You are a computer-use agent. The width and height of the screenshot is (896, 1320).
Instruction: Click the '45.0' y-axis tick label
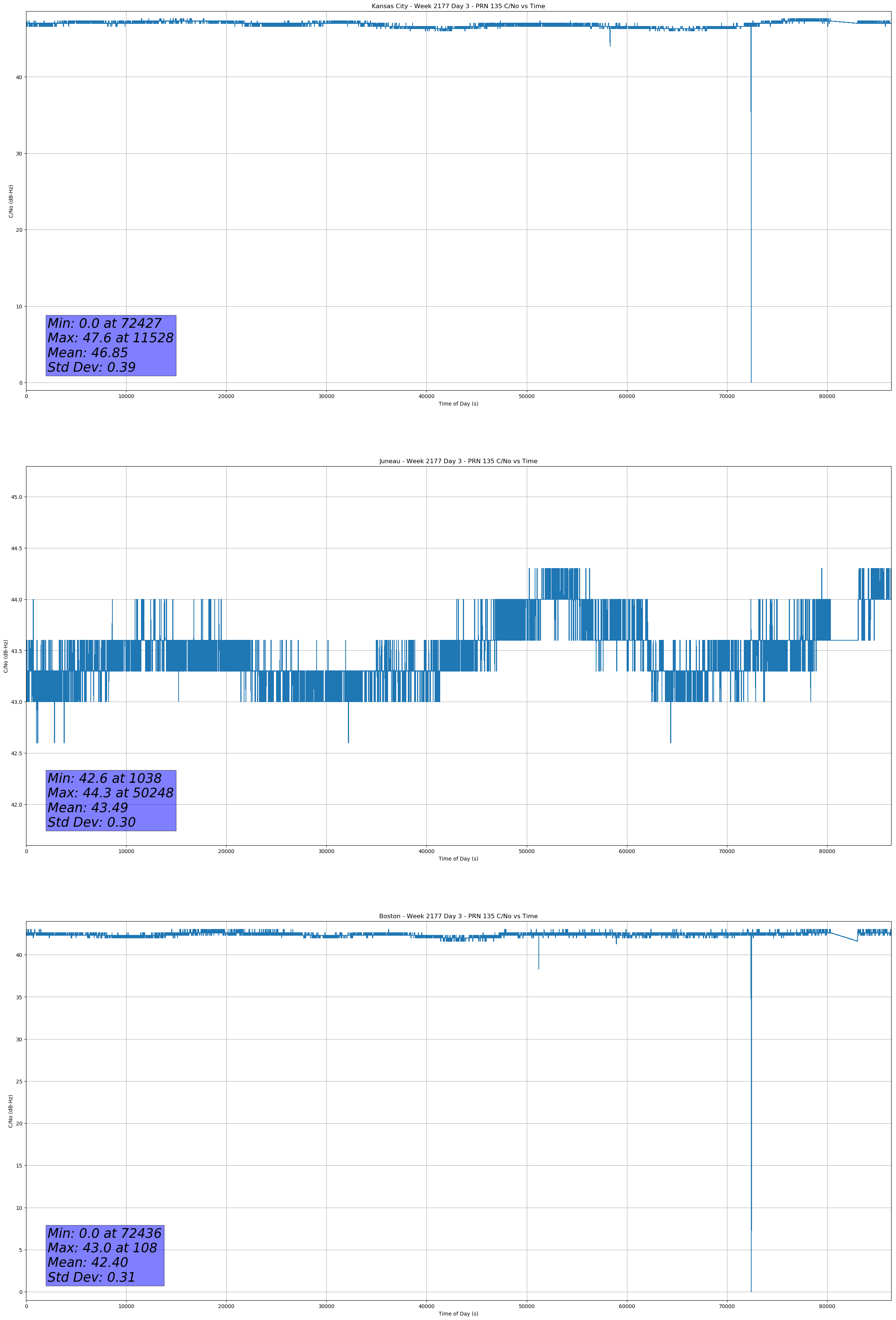(x=16, y=497)
